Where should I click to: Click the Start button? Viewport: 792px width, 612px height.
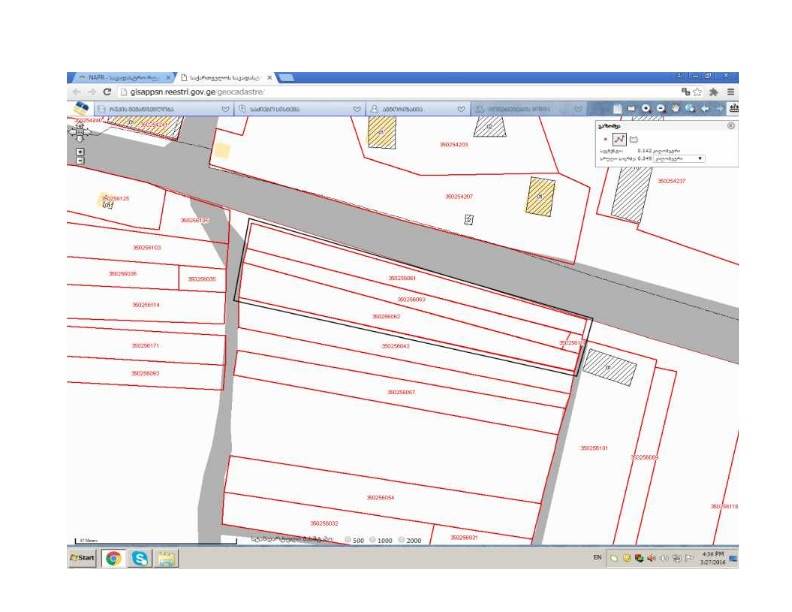point(82,558)
